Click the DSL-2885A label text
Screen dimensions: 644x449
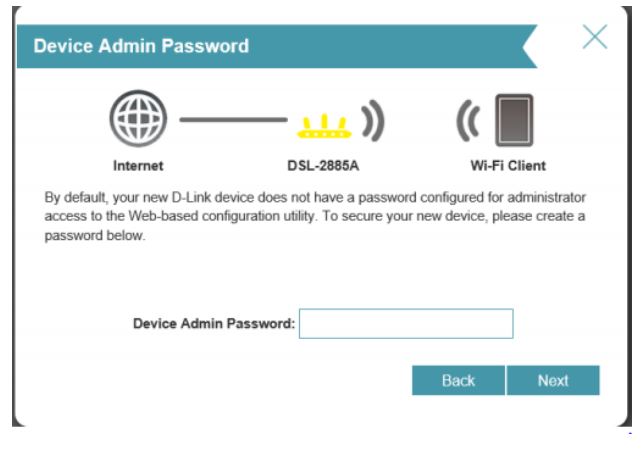(x=323, y=166)
